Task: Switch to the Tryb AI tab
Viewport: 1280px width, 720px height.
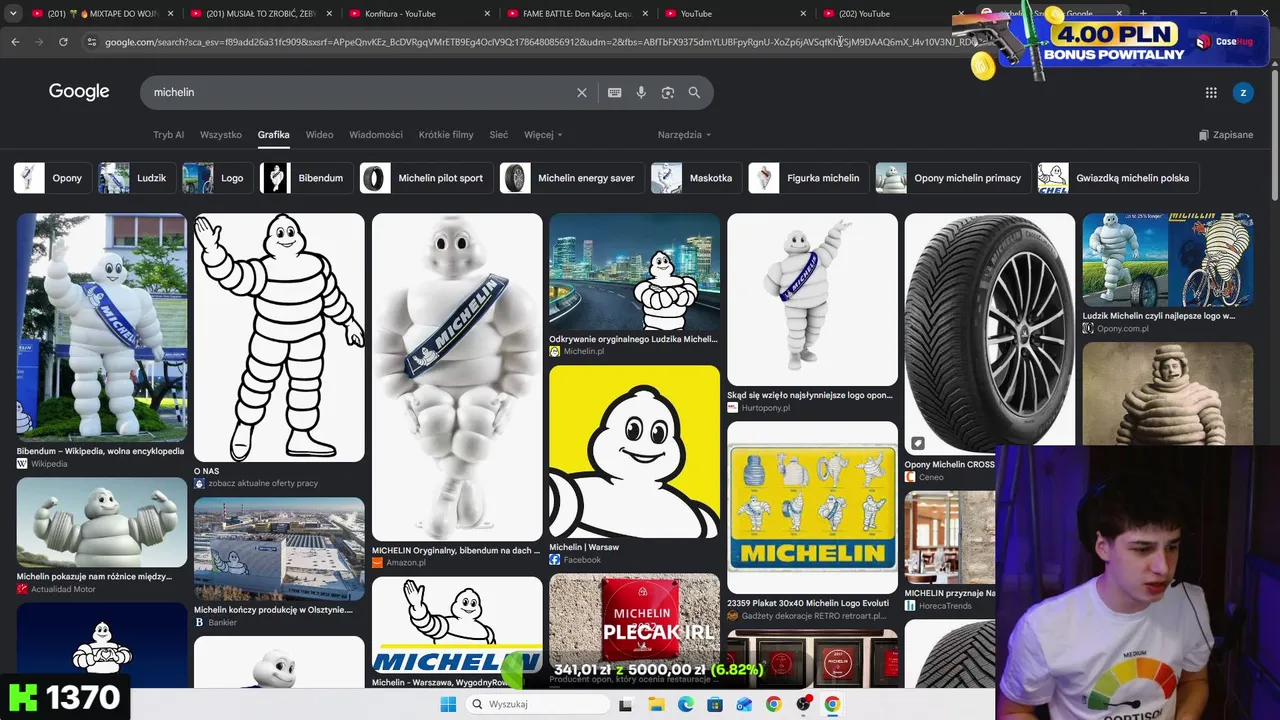Action: click(168, 135)
